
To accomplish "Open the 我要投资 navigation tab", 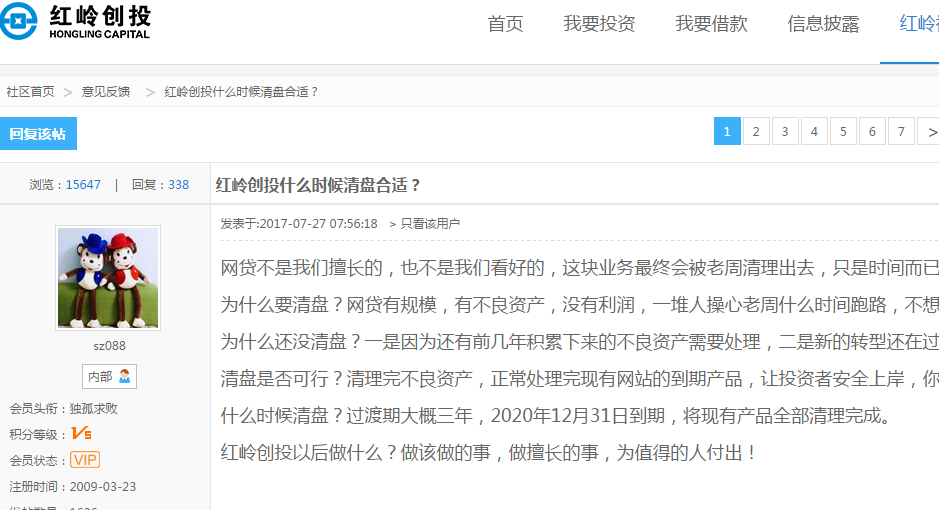I will [599, 25].
